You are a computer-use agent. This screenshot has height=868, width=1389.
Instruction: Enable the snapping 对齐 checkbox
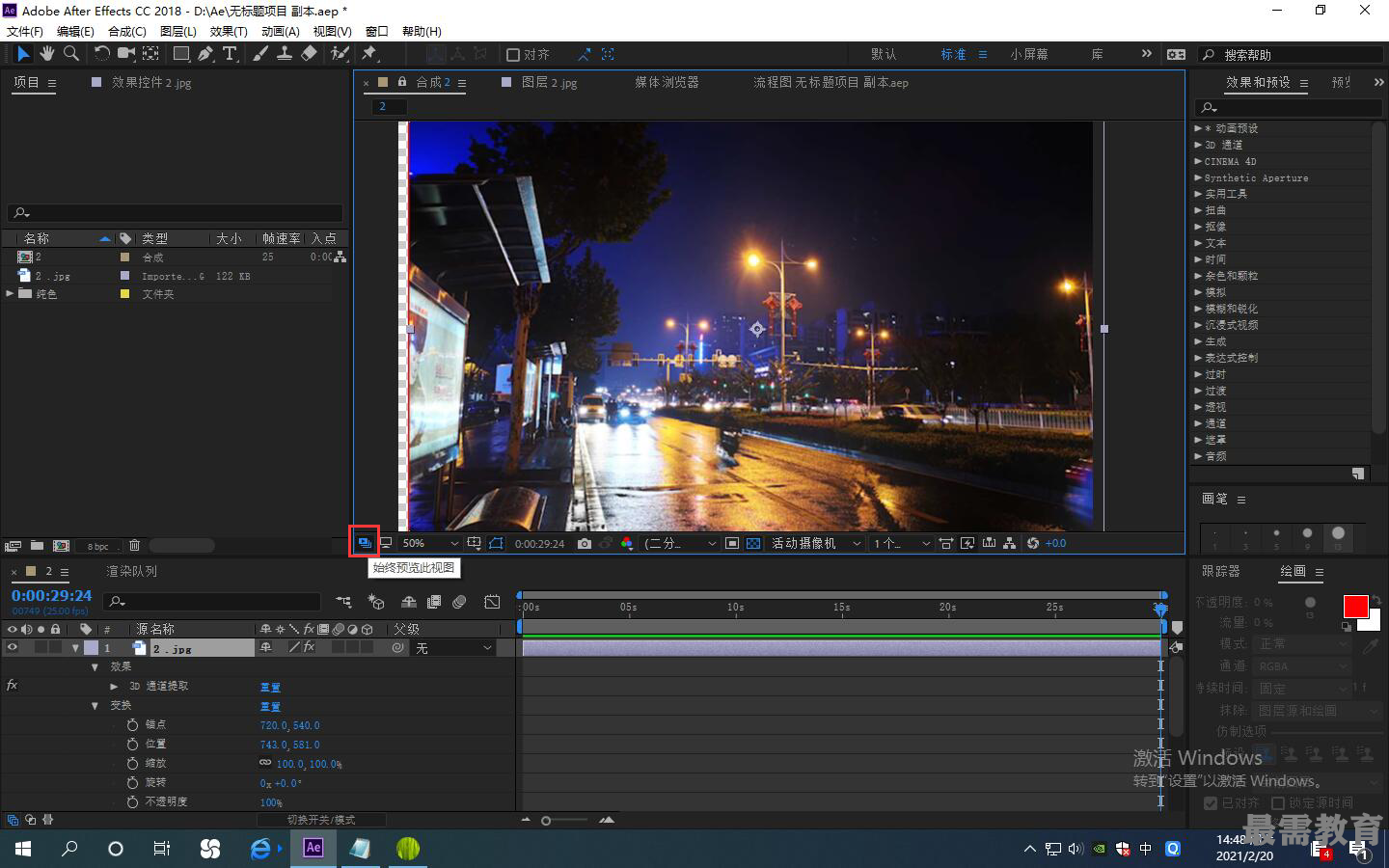(513, 55)
